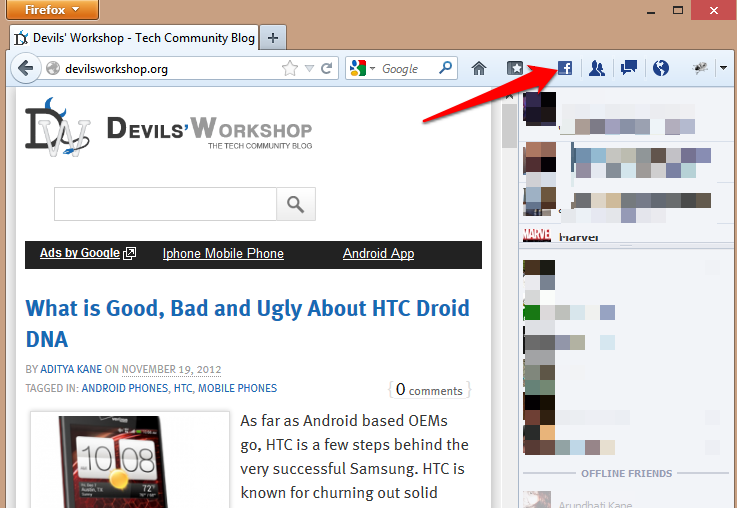Screen dimensions: 737x508
Task: Click the site search text box
Action: (x=165, y=204)
